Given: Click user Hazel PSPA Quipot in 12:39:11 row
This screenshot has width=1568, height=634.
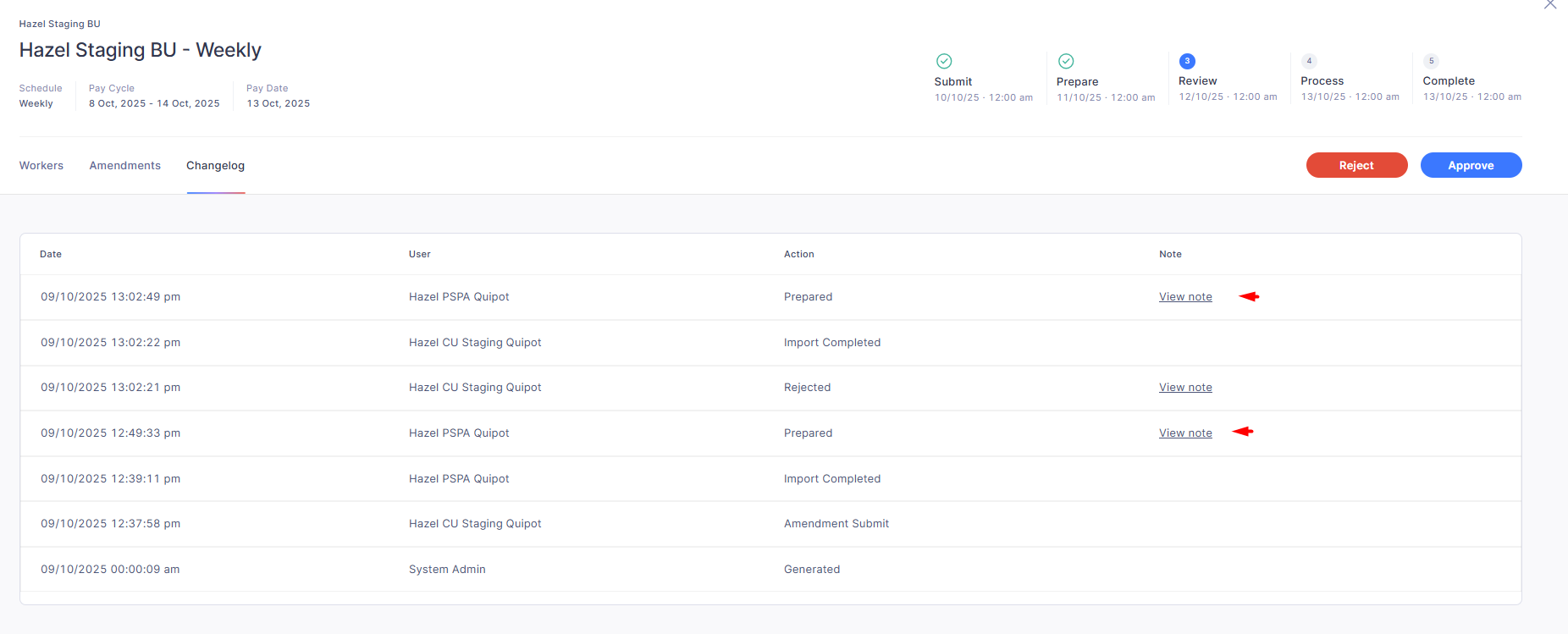Looking at the screenshot, I should tap(459, 479).
